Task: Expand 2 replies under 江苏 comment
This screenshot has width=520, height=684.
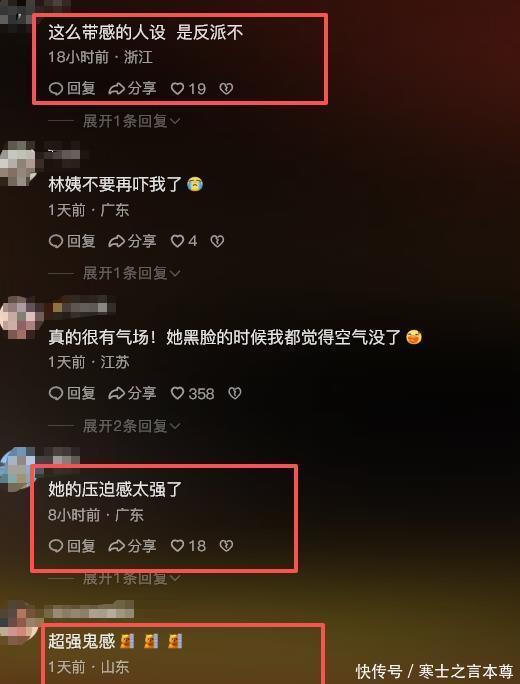Action: pyautogui.click(x=131, y=426)
